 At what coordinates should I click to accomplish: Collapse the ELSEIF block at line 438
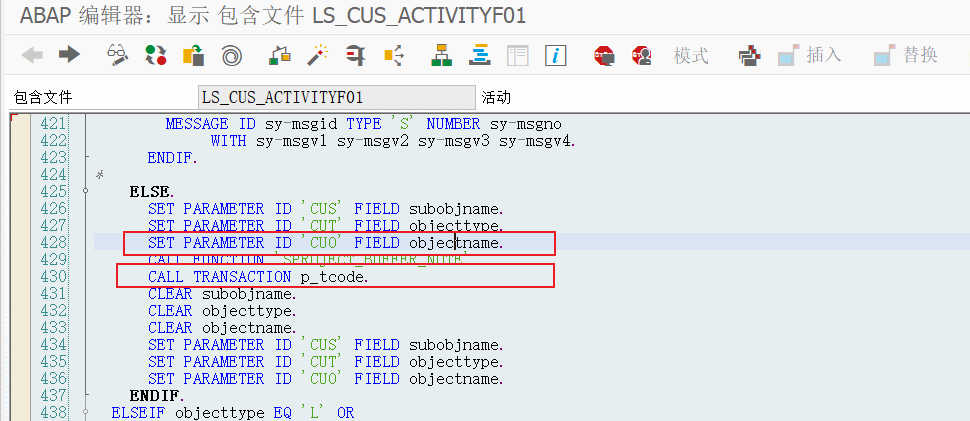coord(86,412)
